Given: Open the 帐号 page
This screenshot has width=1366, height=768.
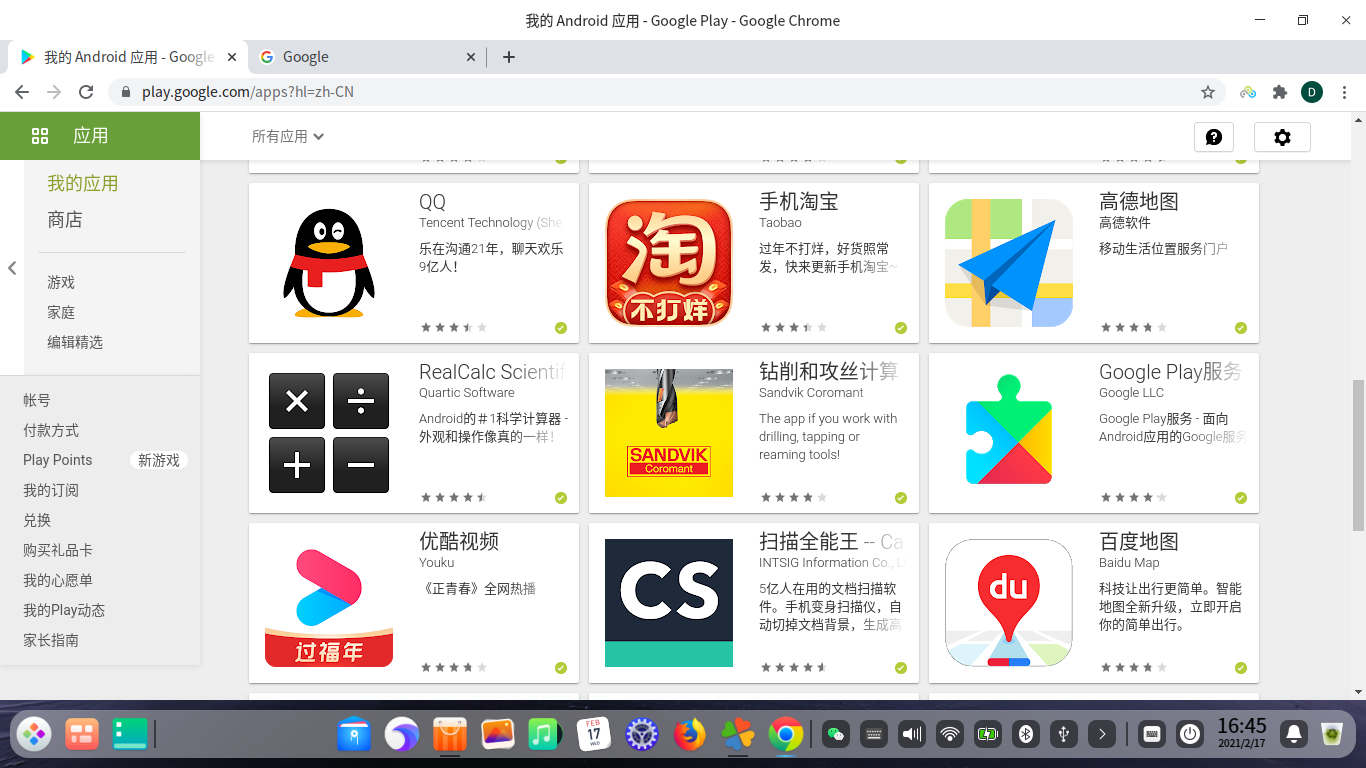Looking at the screenshot, I should click(x=37, y=400).
